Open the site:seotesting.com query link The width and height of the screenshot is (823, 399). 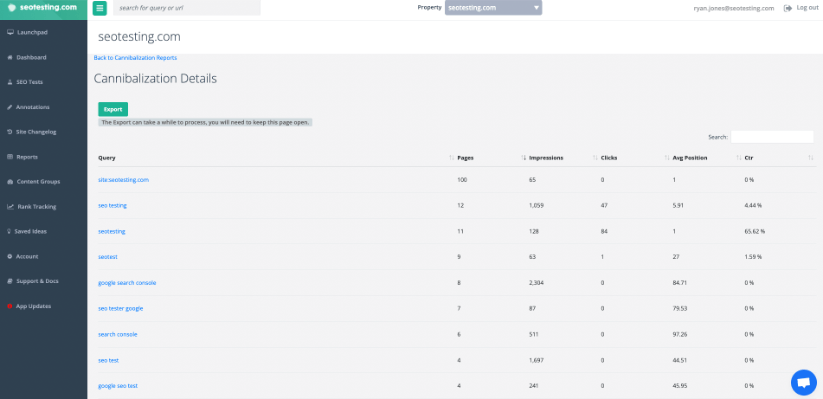(123, 180)
